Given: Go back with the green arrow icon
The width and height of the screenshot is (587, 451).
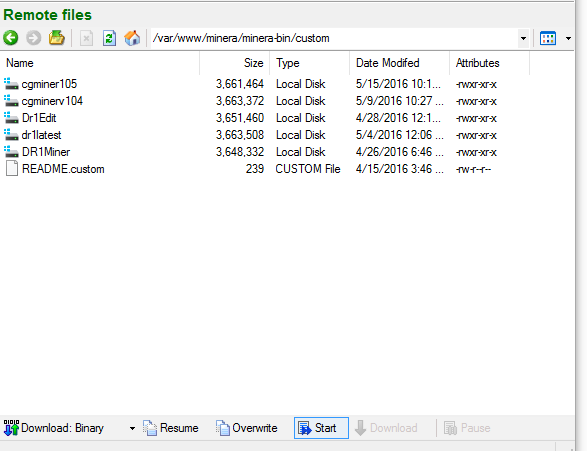Looking at the screenshot, I should tap(11, 38).
